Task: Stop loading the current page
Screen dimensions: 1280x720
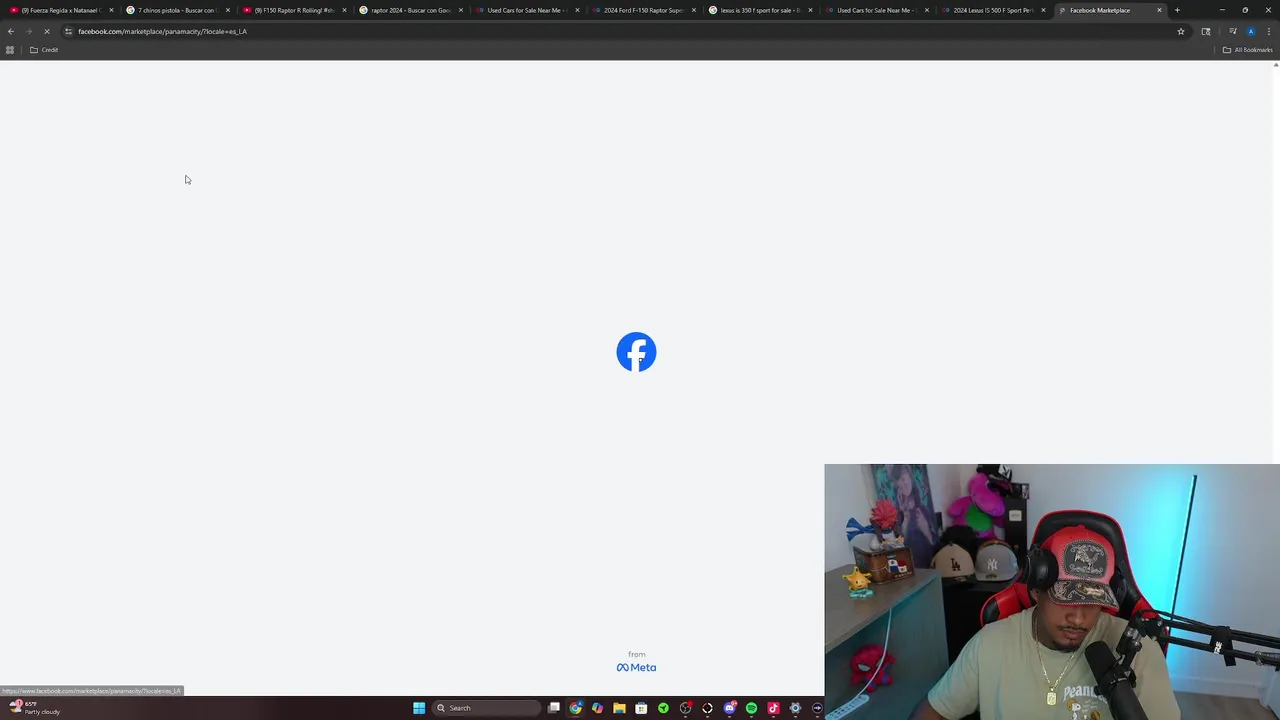Action: pos(47,31)
